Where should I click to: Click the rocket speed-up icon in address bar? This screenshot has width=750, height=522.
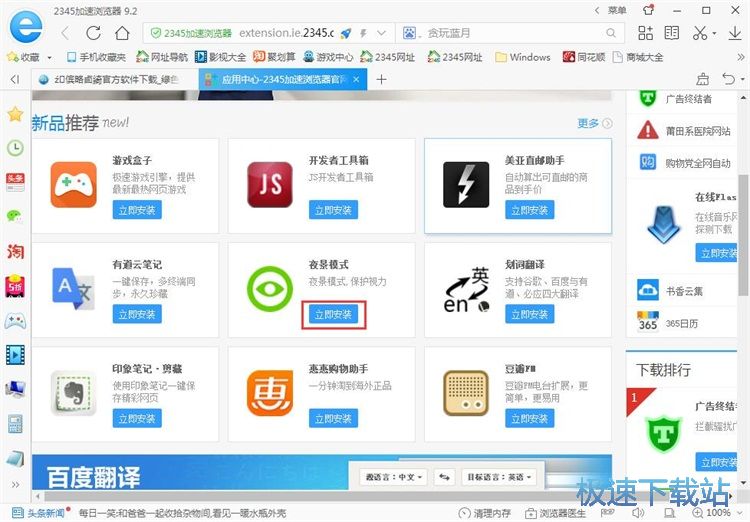click(346, 33)
